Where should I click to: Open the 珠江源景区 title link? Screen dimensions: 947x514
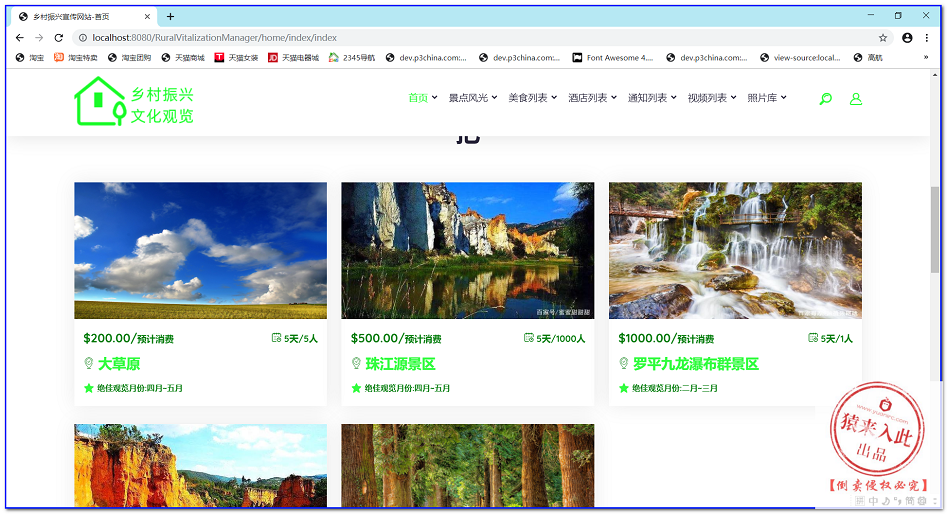click(400, 364)
